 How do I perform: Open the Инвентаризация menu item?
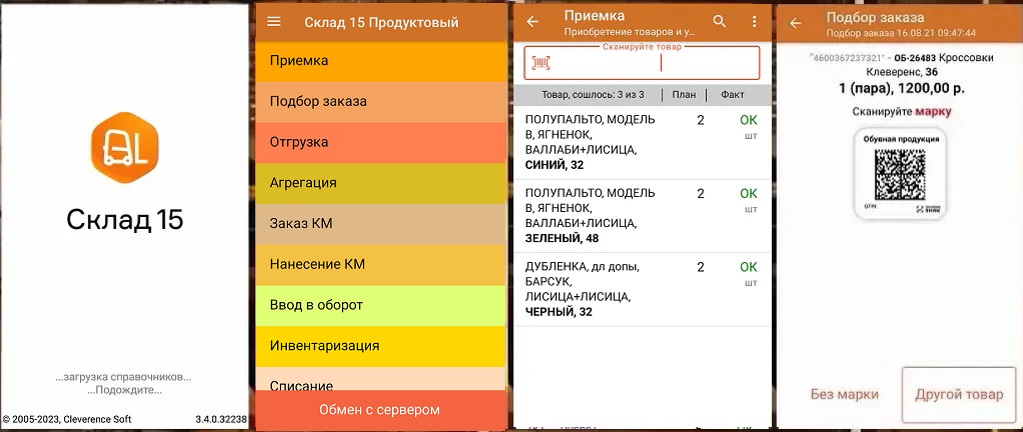pos(381,346)
